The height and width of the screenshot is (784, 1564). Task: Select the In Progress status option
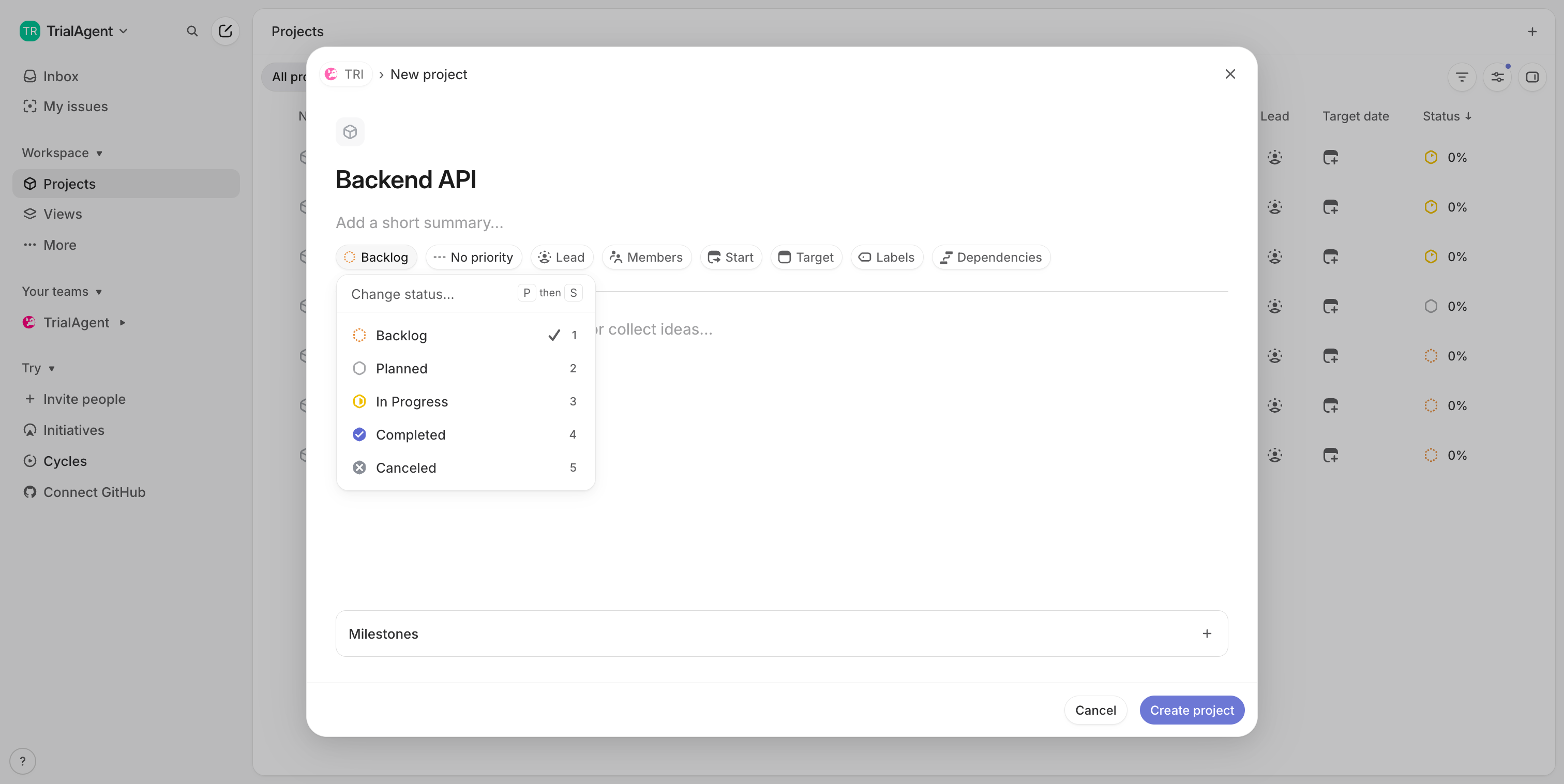point(412,401)
